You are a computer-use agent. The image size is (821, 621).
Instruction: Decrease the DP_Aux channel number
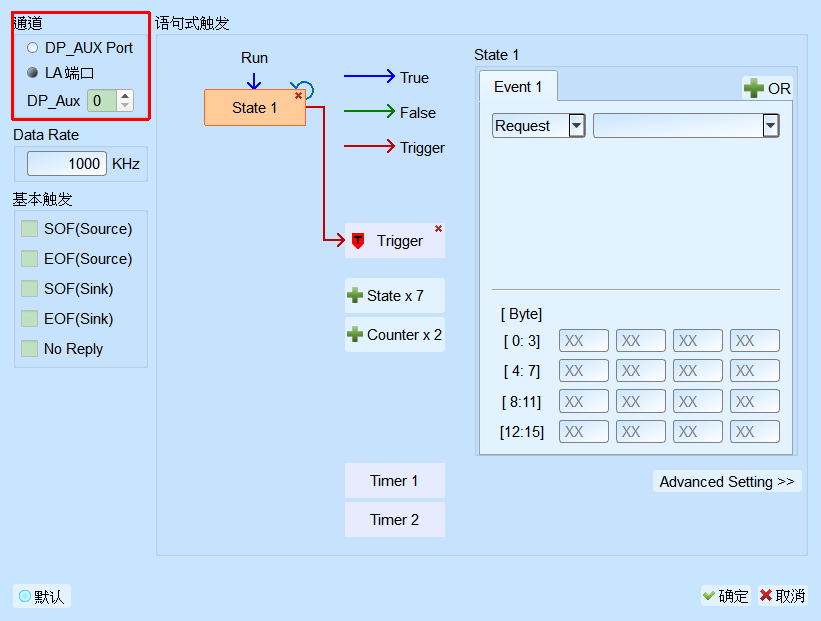click(125, 105)
